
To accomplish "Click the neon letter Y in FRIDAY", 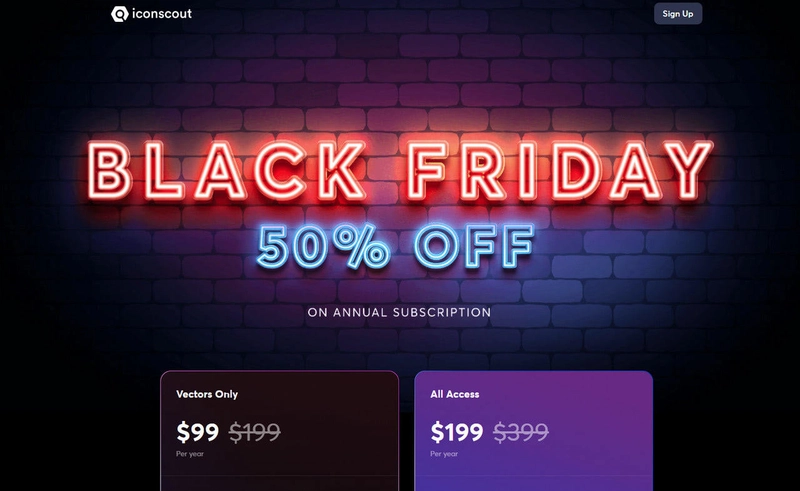I will coord(688,169).
